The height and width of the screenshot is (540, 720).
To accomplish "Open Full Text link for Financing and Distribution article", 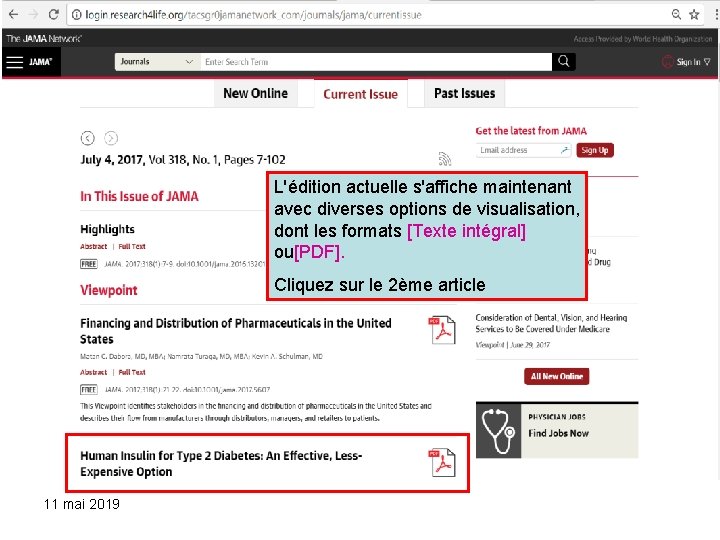I will point(132,372).
